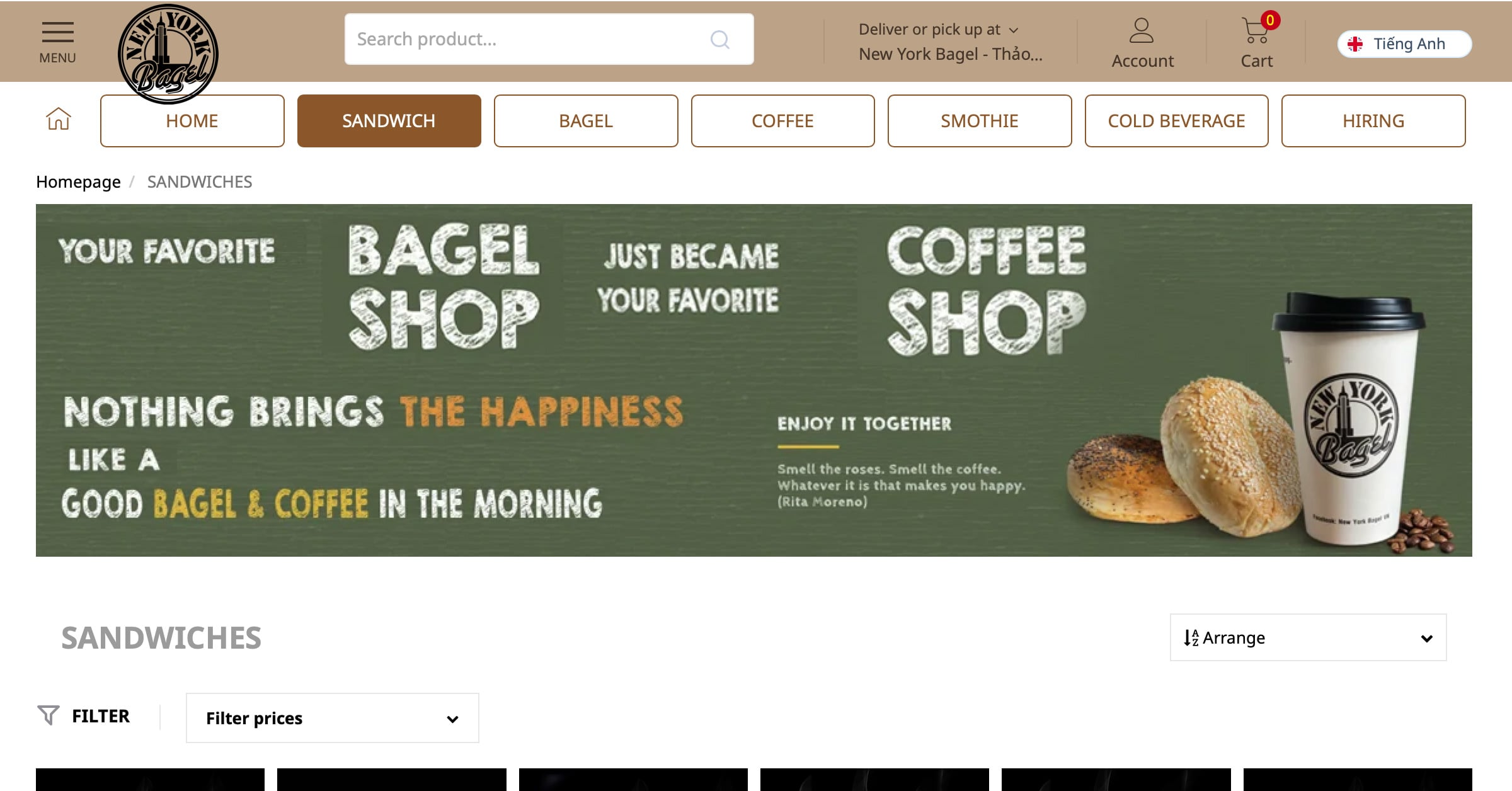Screen dimensions: 1512x791
Task: Open the SMOTHIE category tab
Action: pyautogui.click(x=979, y=121)
